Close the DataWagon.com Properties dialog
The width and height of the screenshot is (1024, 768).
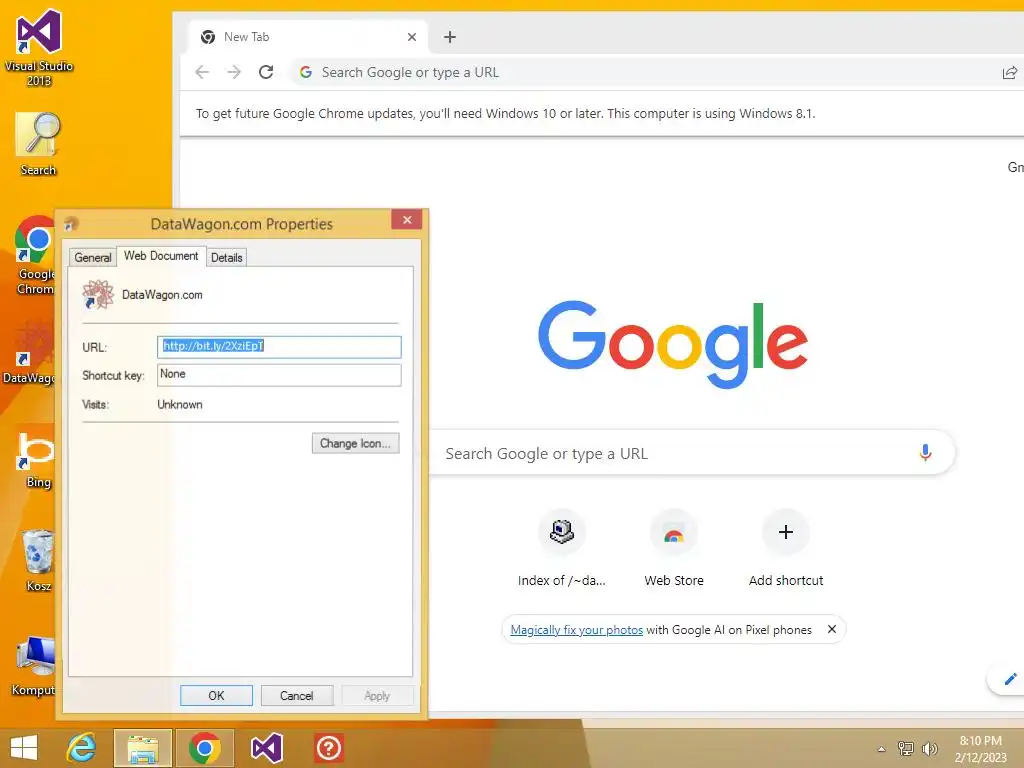click(407, 219)
